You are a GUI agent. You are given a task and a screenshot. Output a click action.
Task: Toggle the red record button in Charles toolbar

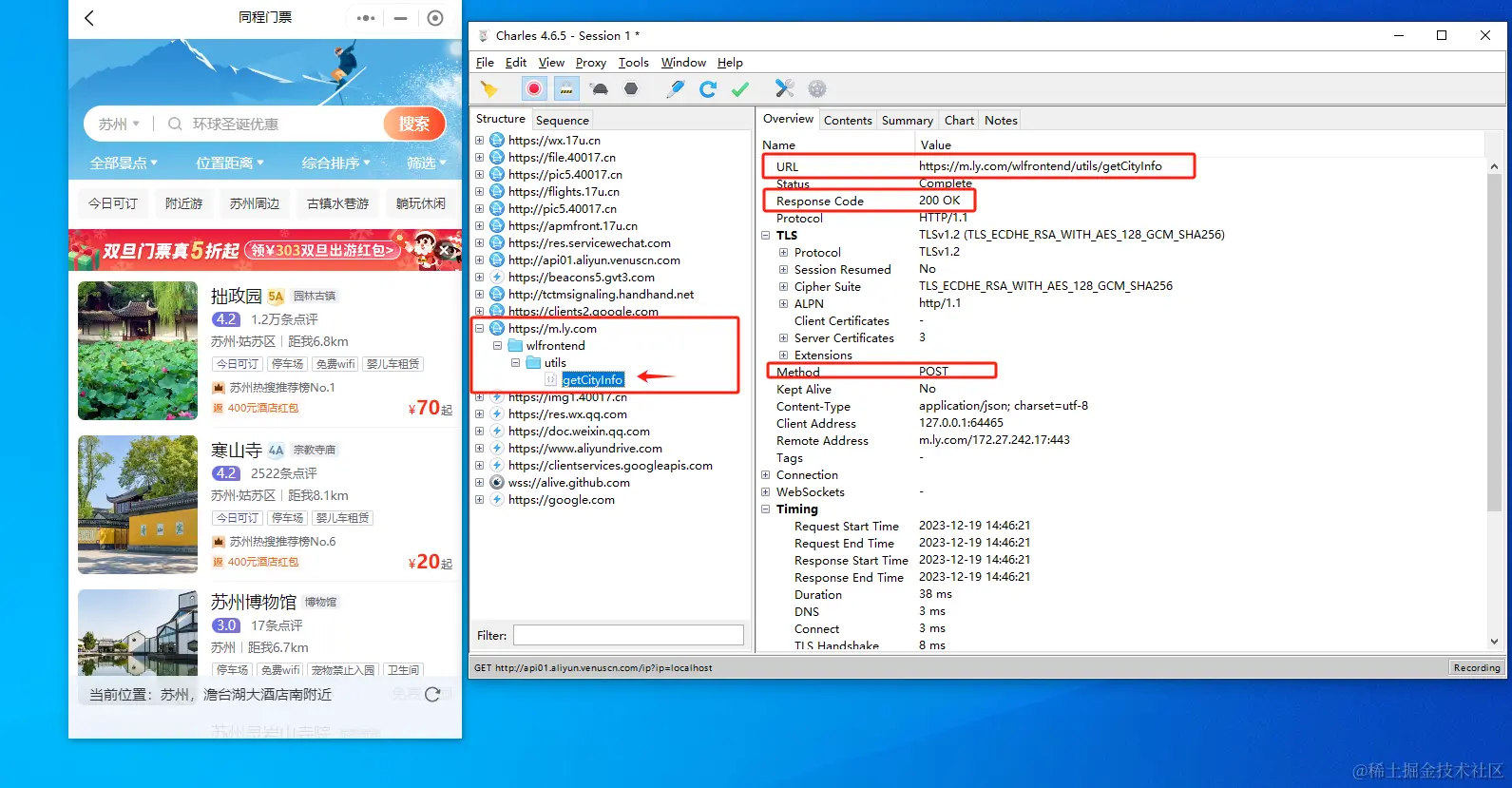pos(534,88)
